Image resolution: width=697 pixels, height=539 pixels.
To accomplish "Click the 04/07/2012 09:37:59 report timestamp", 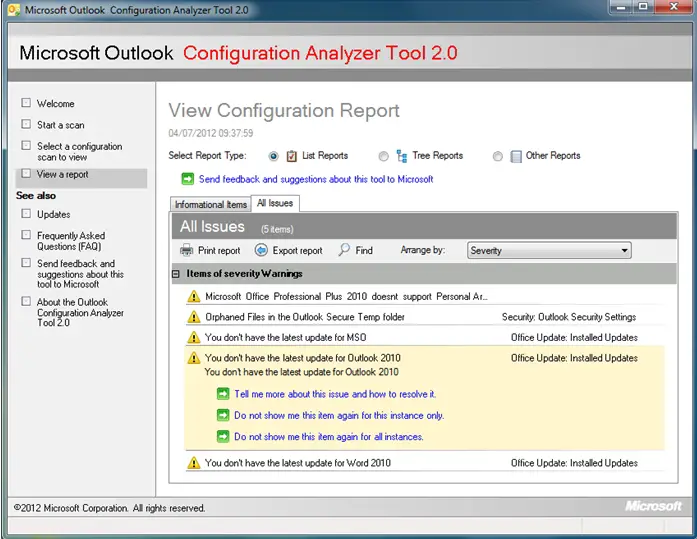I will (x=211, y=133).
